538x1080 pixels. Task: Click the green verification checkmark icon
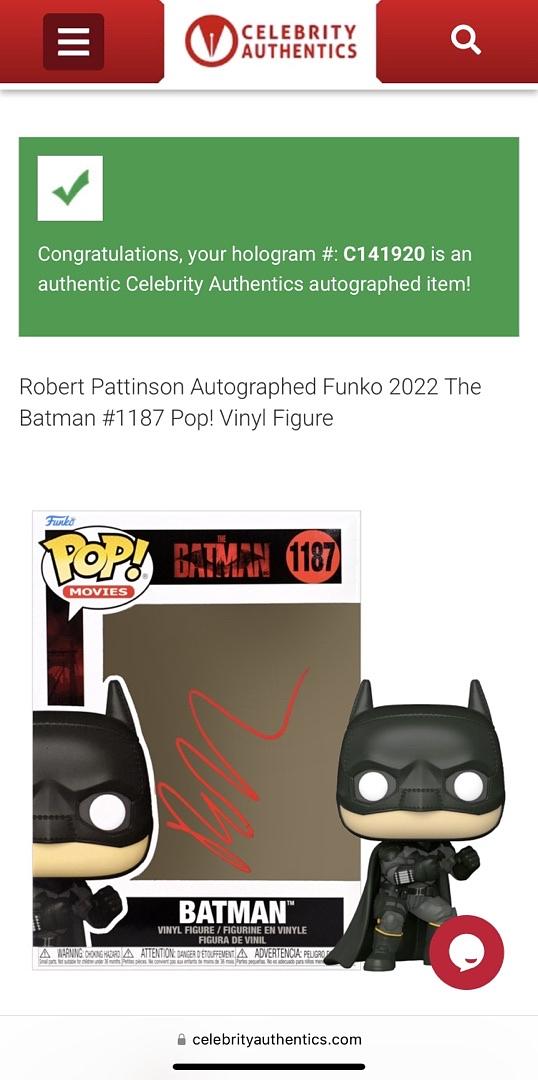pos(70,188)
